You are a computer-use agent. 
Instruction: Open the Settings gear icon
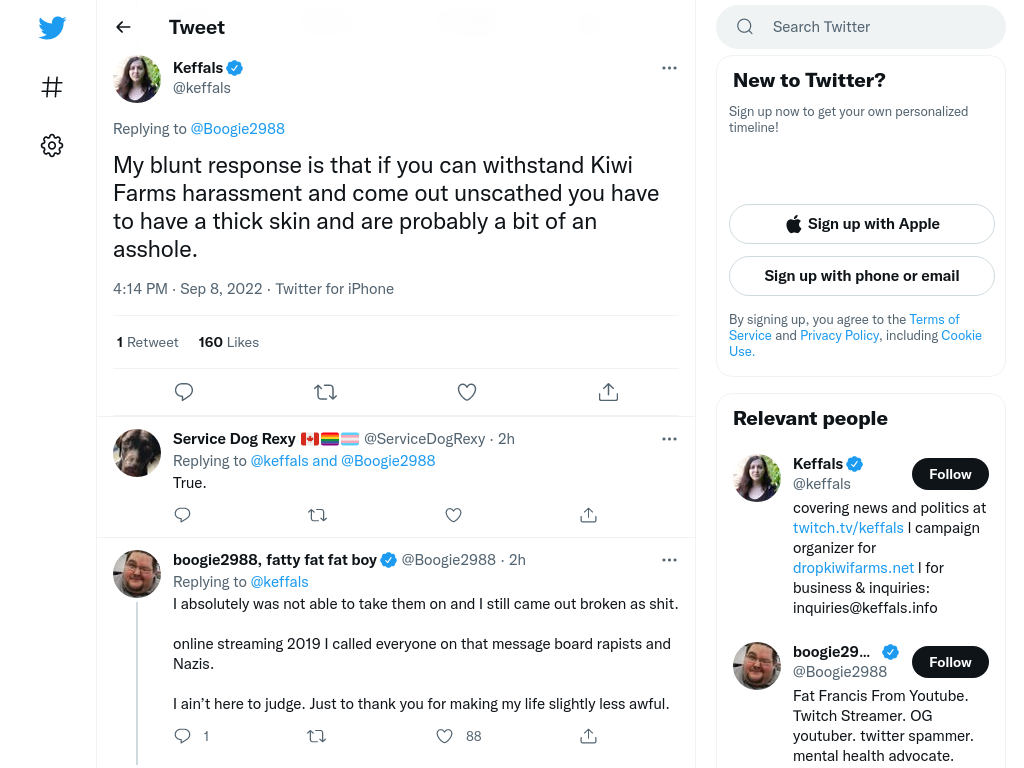pos(52,145)
